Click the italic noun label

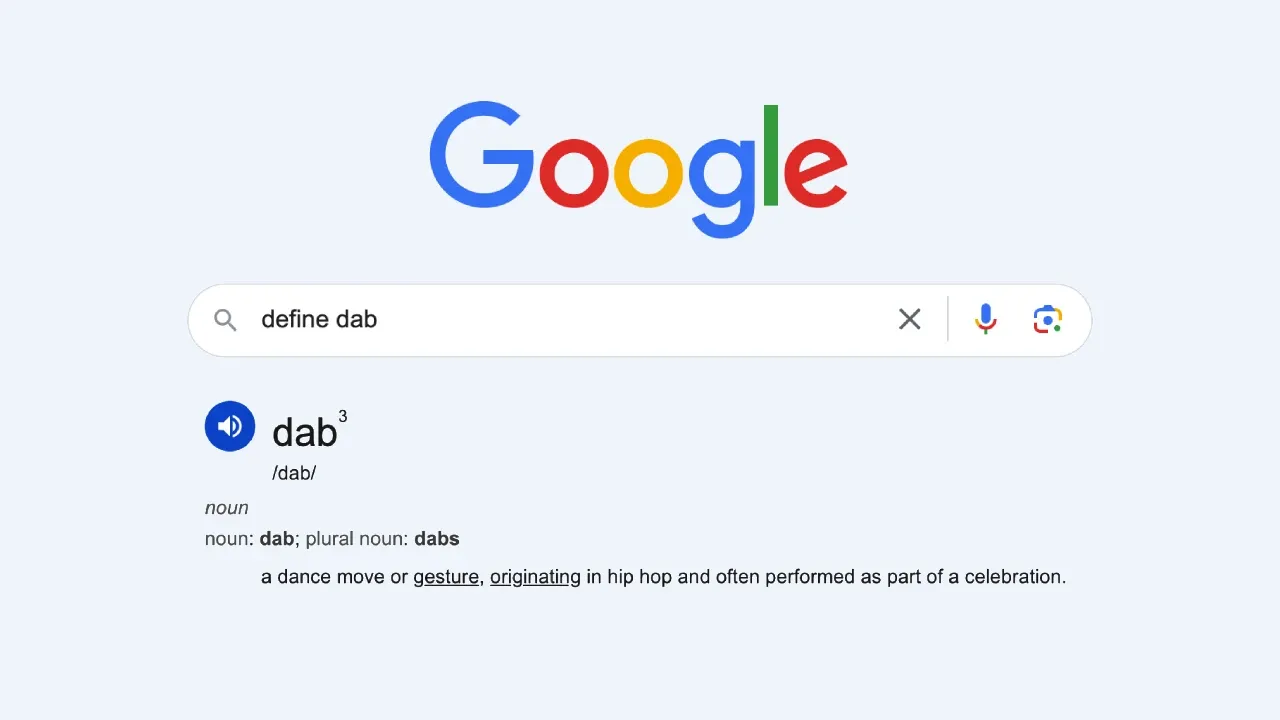[227, 508]
